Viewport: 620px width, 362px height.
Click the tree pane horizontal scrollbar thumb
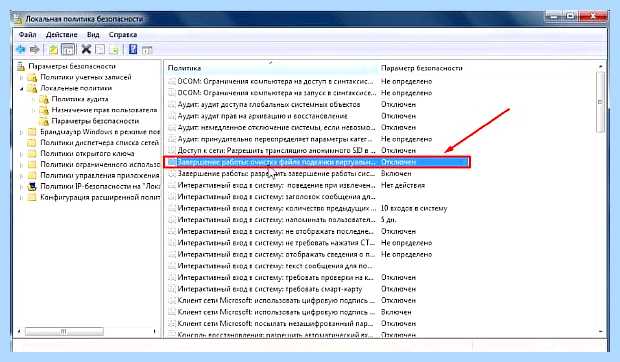pyautogui.click(x=64, y=331)
